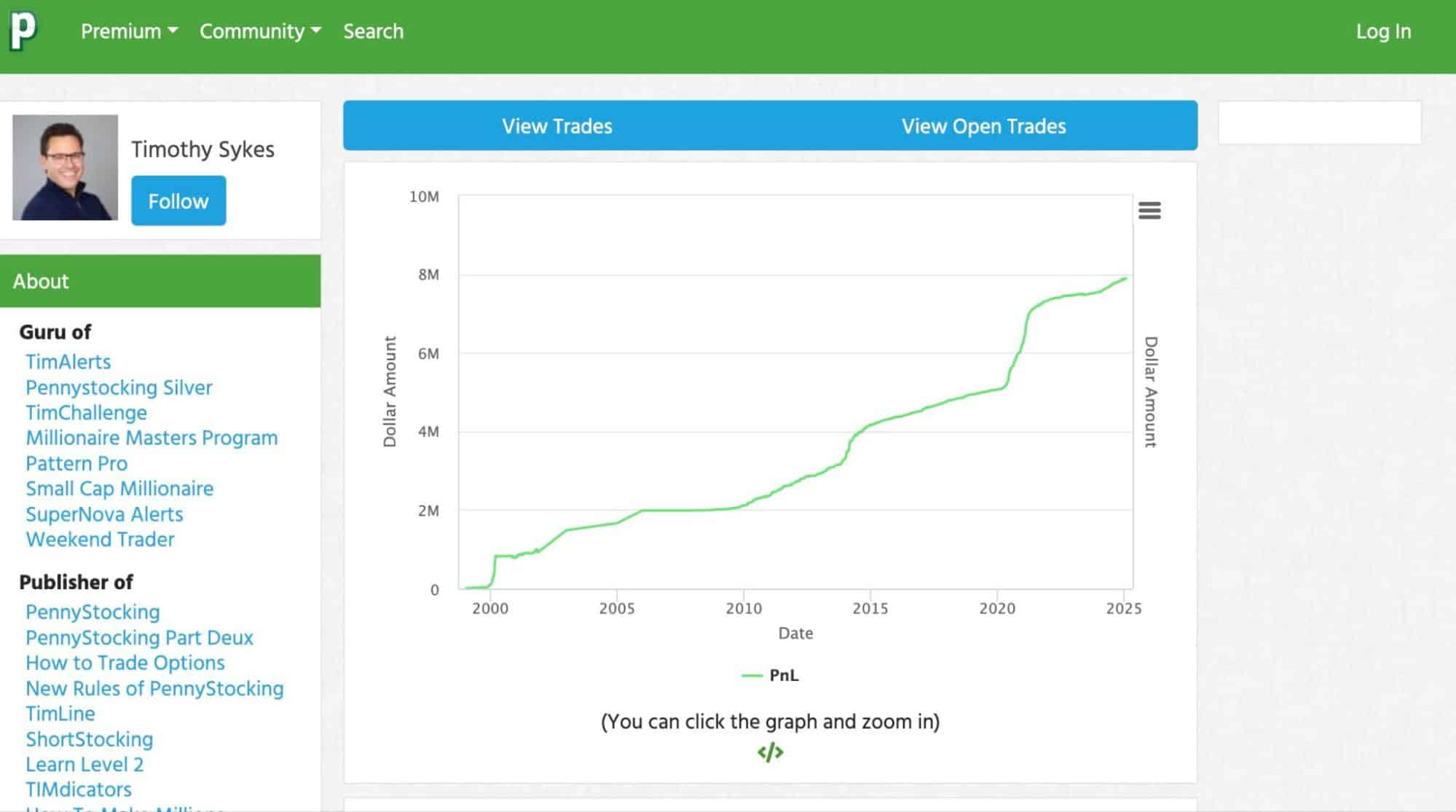The height and width of the screenshot is (812, 1456).
Task: Open the TimAlerts link
Action: (68, 362)
